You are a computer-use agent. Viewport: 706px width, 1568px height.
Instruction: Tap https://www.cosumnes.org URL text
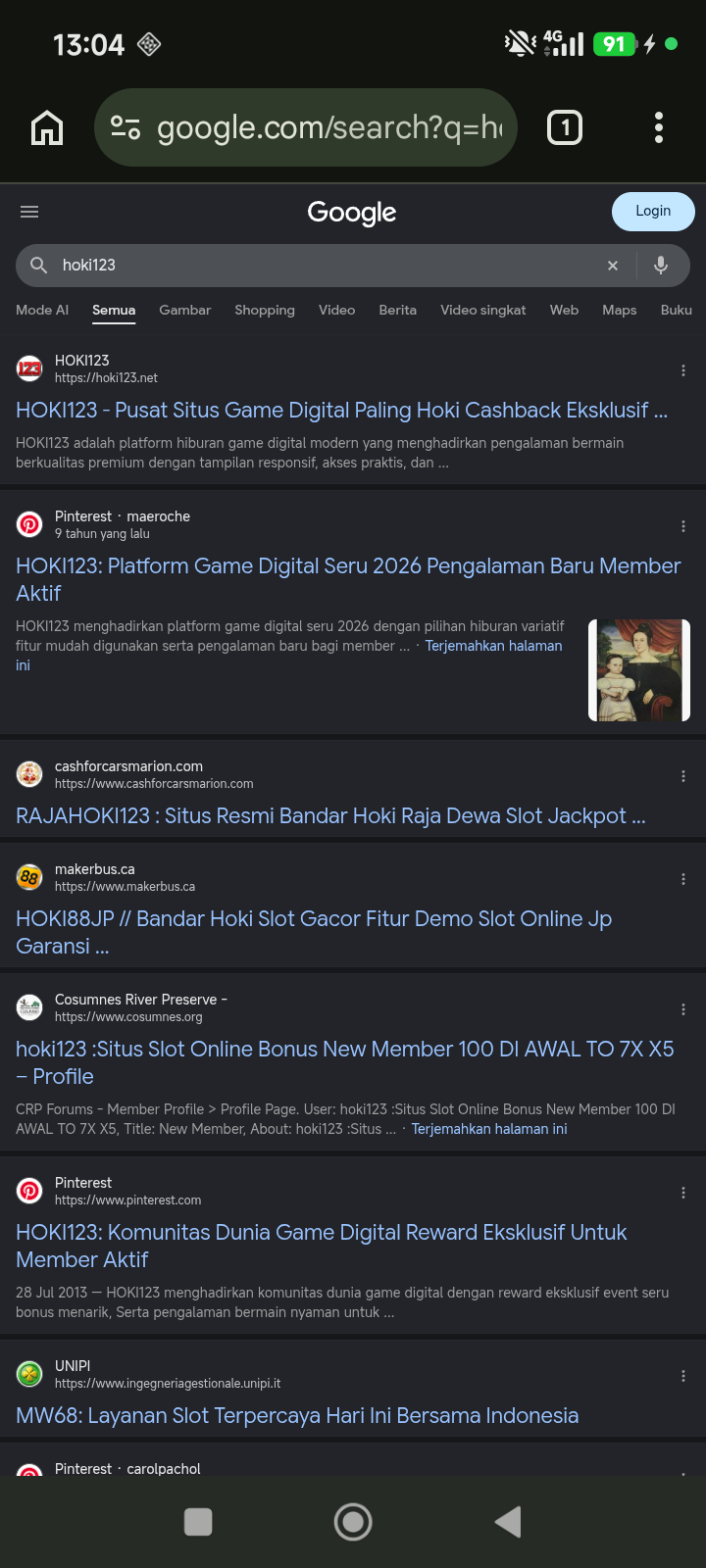tap(128, 1017)
